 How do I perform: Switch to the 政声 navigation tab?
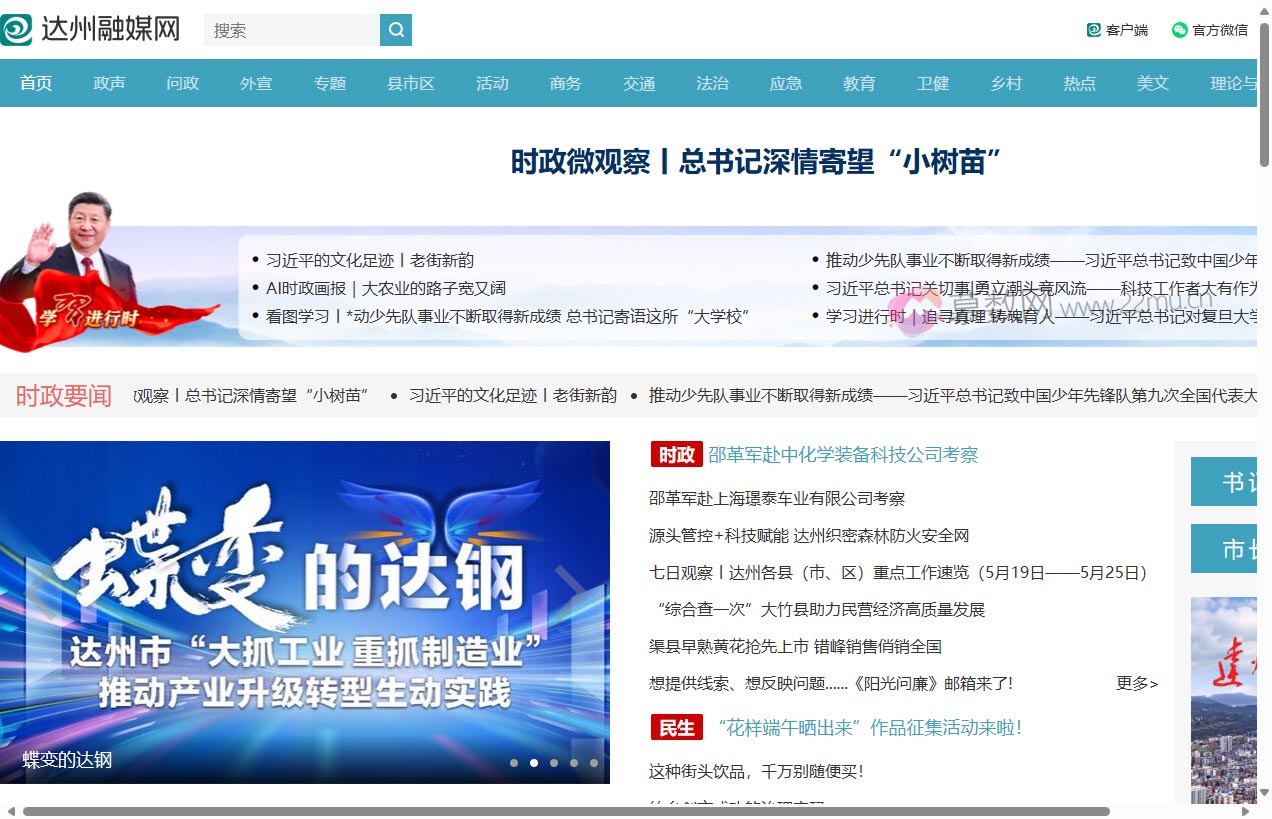(x=109, y=83)
